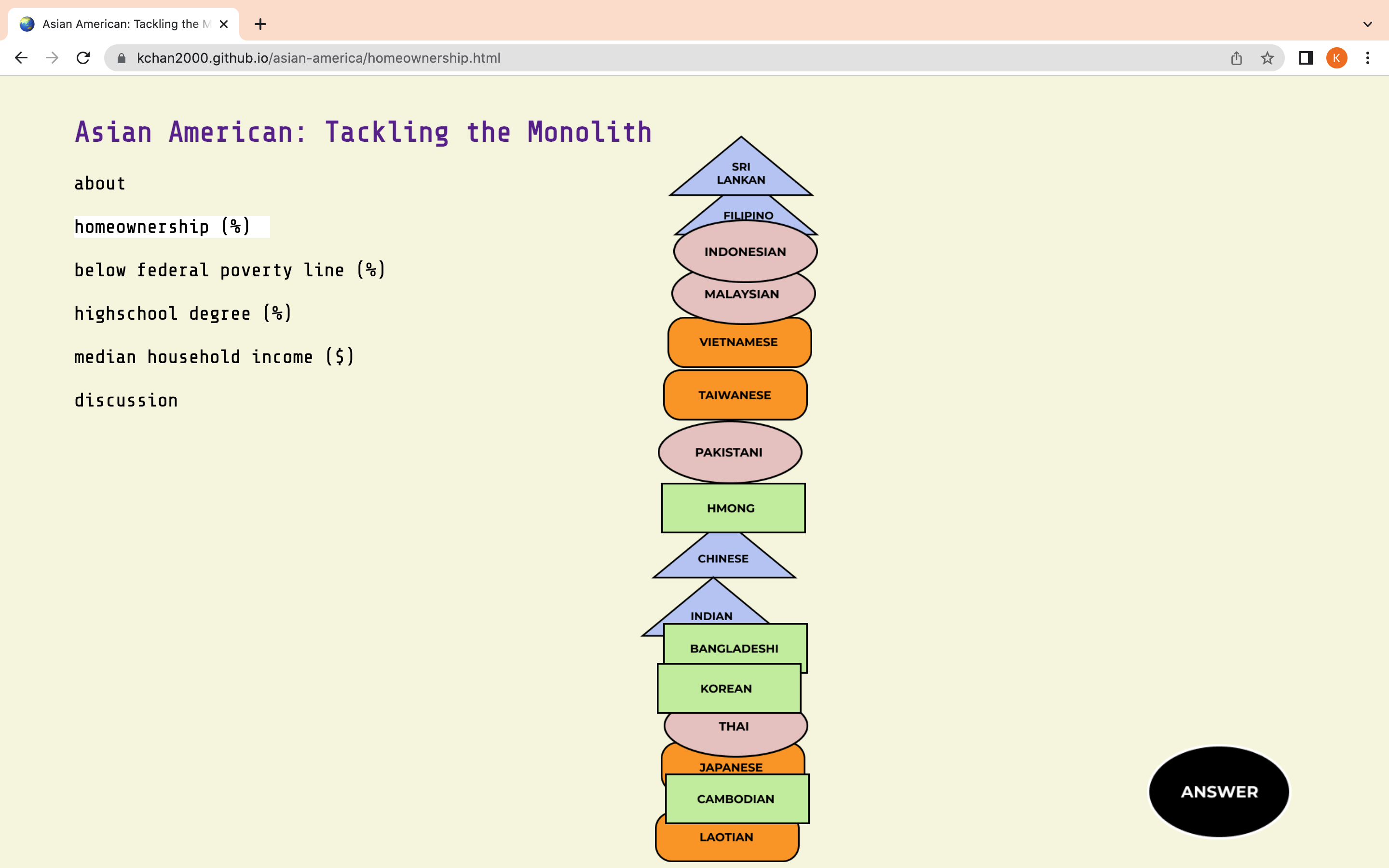Viewport: 1389px width, 868px height.
Task: Expand the tab search chevron
Action: [1368, 24]
